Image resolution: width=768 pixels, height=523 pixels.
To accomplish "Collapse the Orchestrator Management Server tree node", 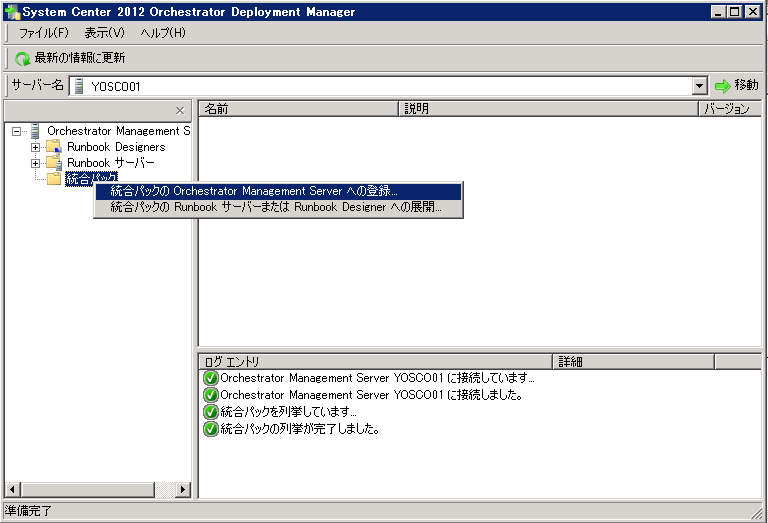I will (x=17, y=131).
